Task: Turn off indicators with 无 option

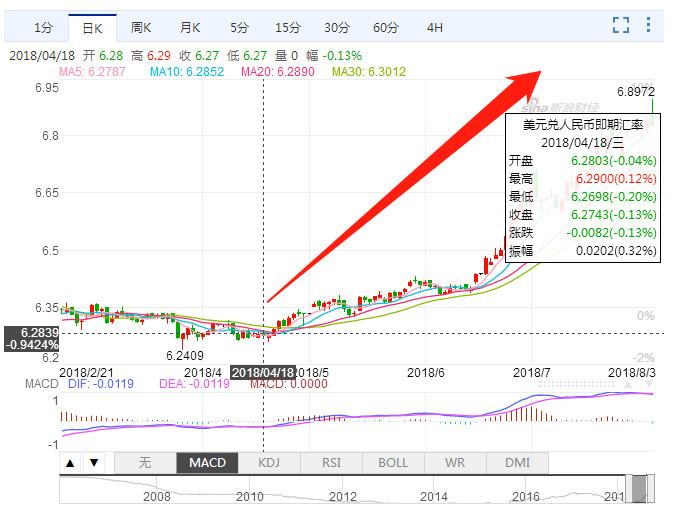Action: (x=145, y=463)
